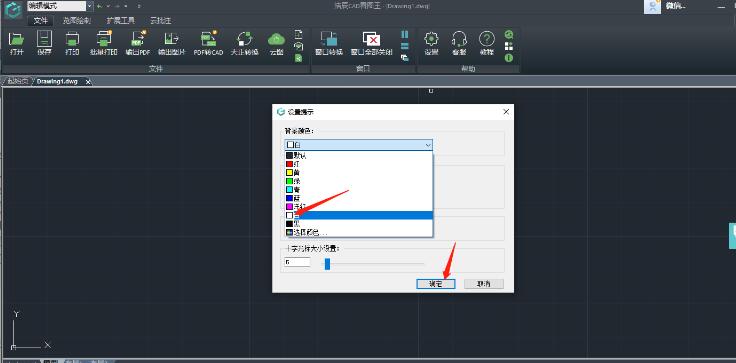The width and height of the screenshot is (736, 363).
Task: Expand the background color combo box
Action: 358,145
